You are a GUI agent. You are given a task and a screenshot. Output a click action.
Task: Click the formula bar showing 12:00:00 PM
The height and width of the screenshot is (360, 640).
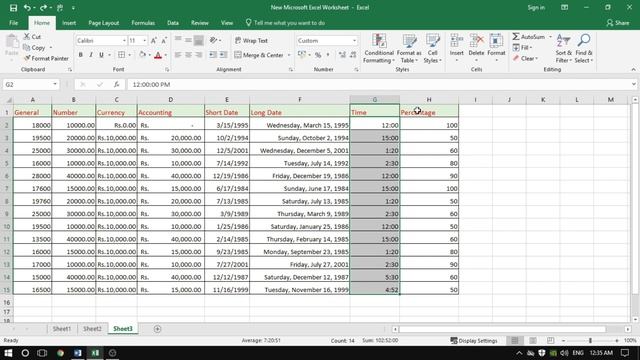[380, 84]
